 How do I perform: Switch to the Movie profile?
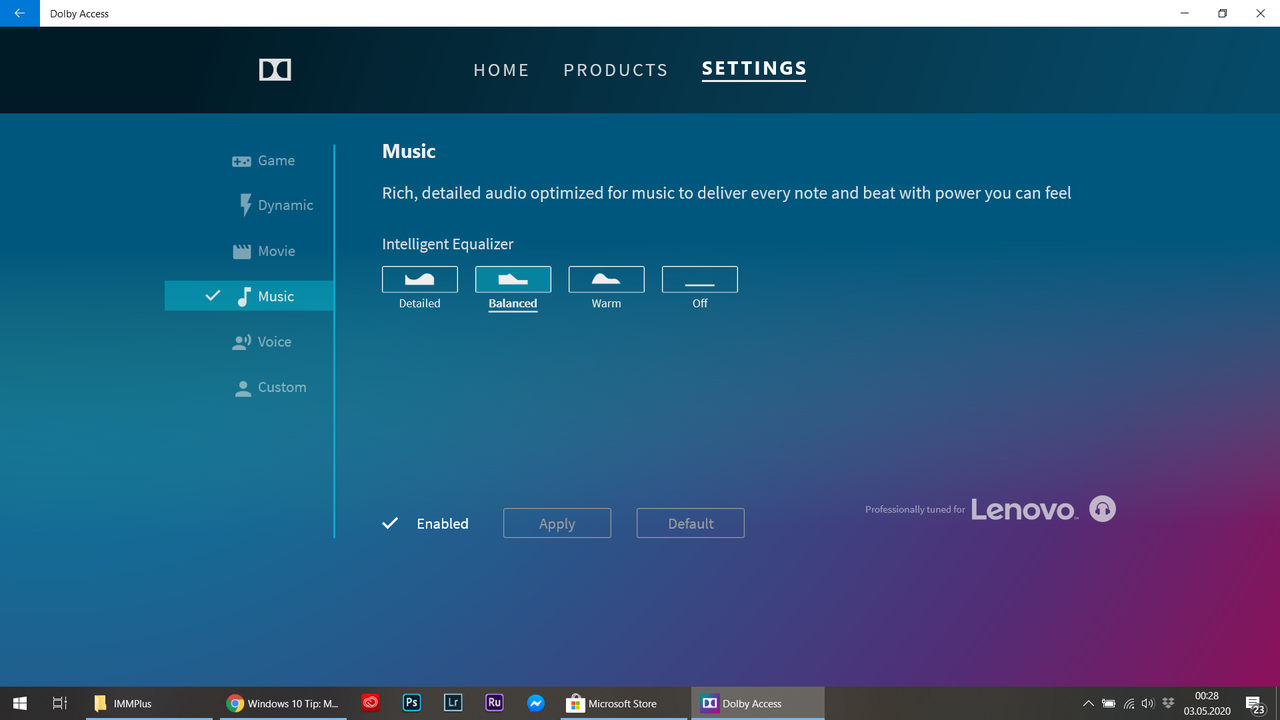(x=264, y=251)
